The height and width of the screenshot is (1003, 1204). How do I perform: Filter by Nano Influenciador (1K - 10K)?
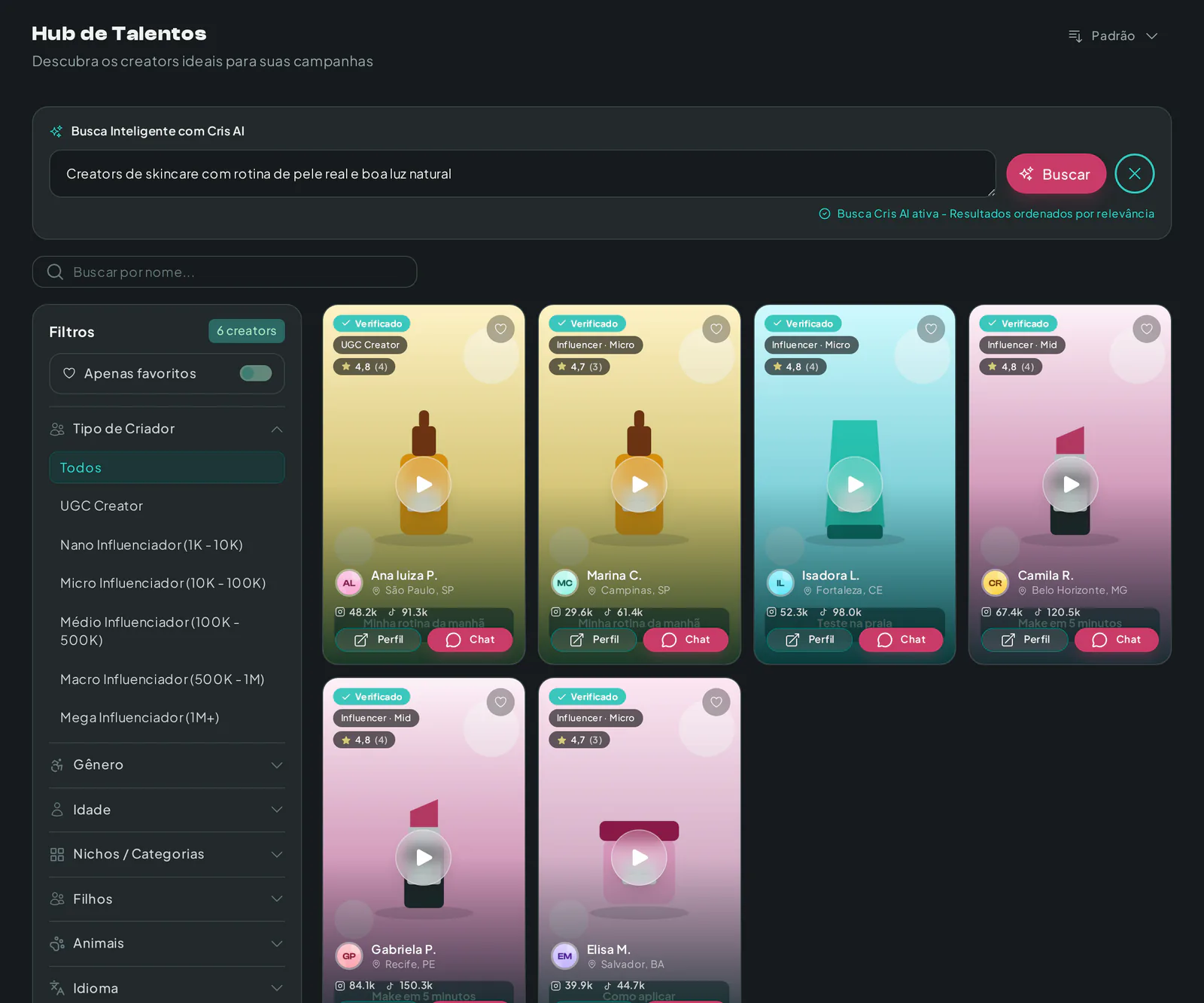pos(167,545)
